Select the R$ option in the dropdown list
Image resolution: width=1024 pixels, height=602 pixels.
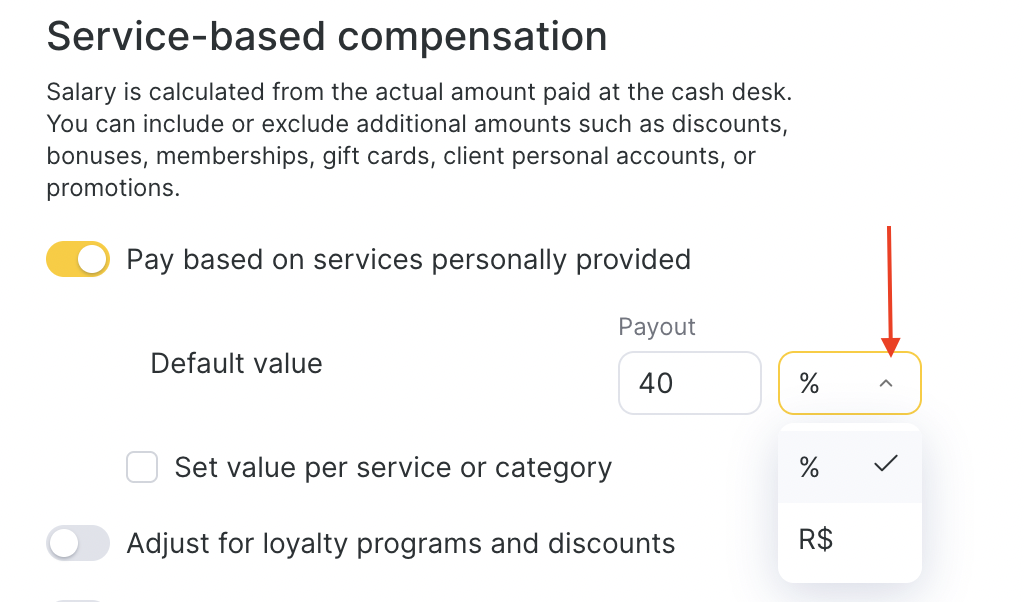click(816, 541)
